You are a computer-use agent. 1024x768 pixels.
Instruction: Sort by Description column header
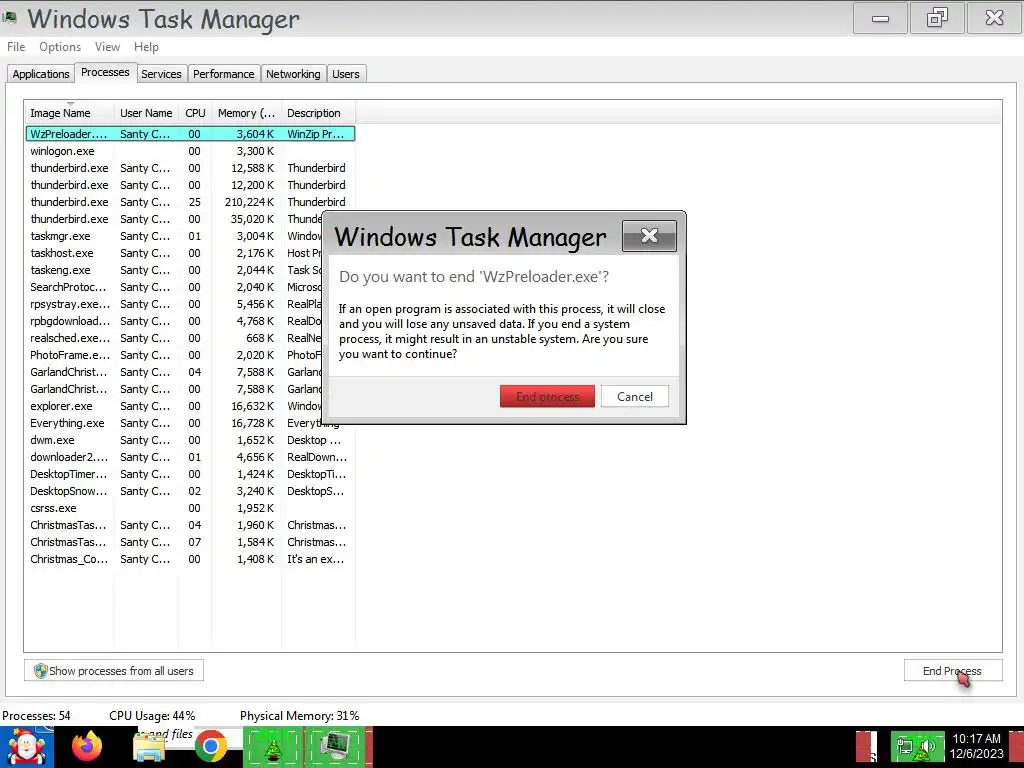pyautogui.click(x=318, y=113)
